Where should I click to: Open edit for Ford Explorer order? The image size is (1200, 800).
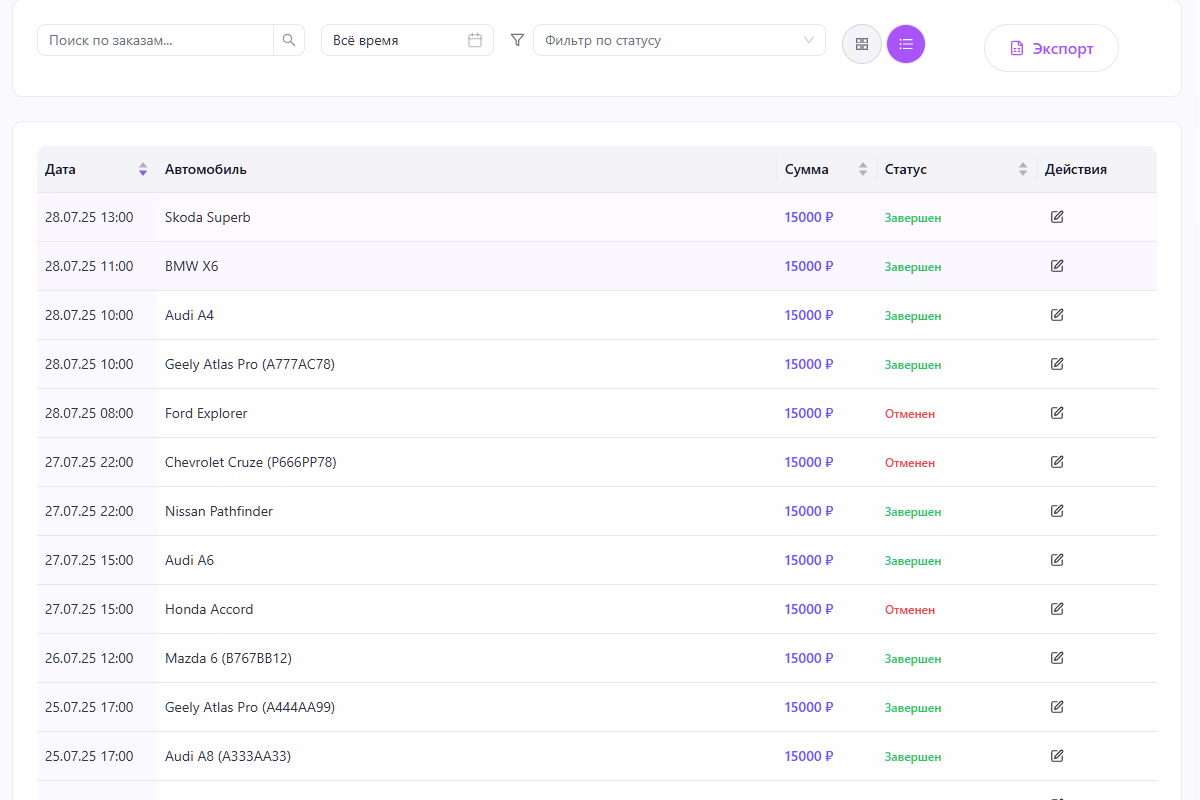coord(1057,413)
